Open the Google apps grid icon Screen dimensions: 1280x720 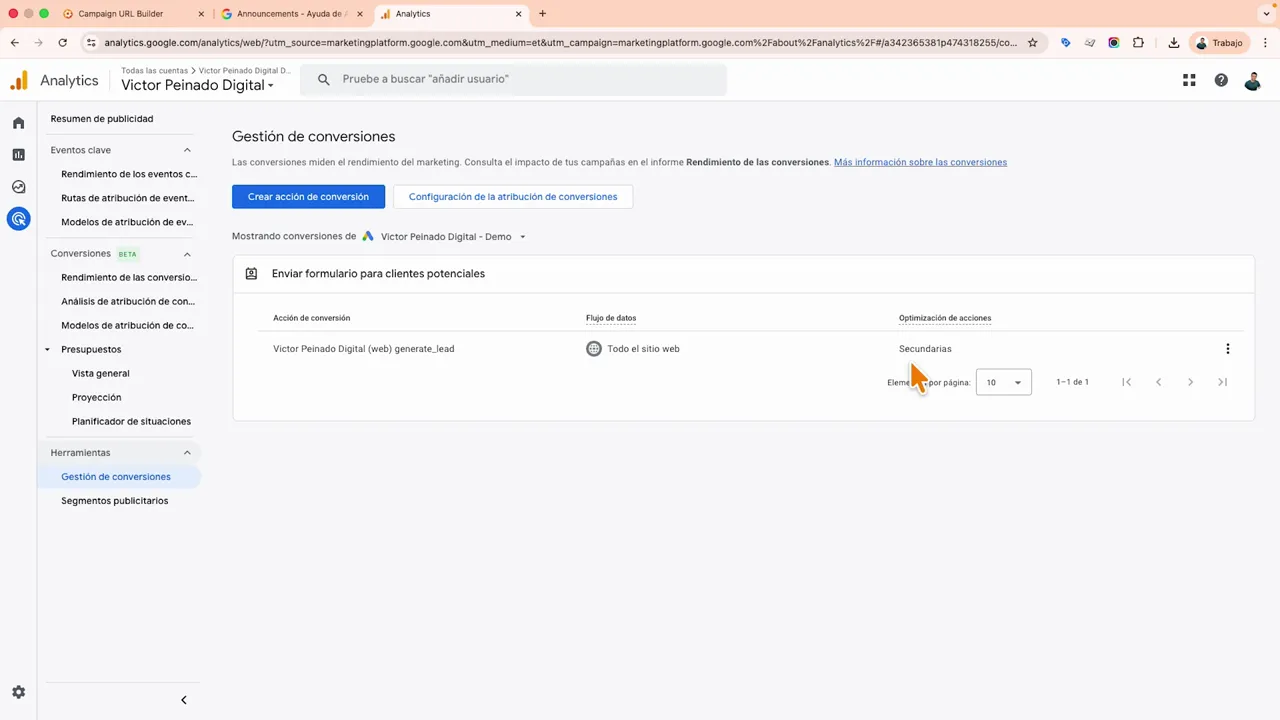pos(1189,80)
